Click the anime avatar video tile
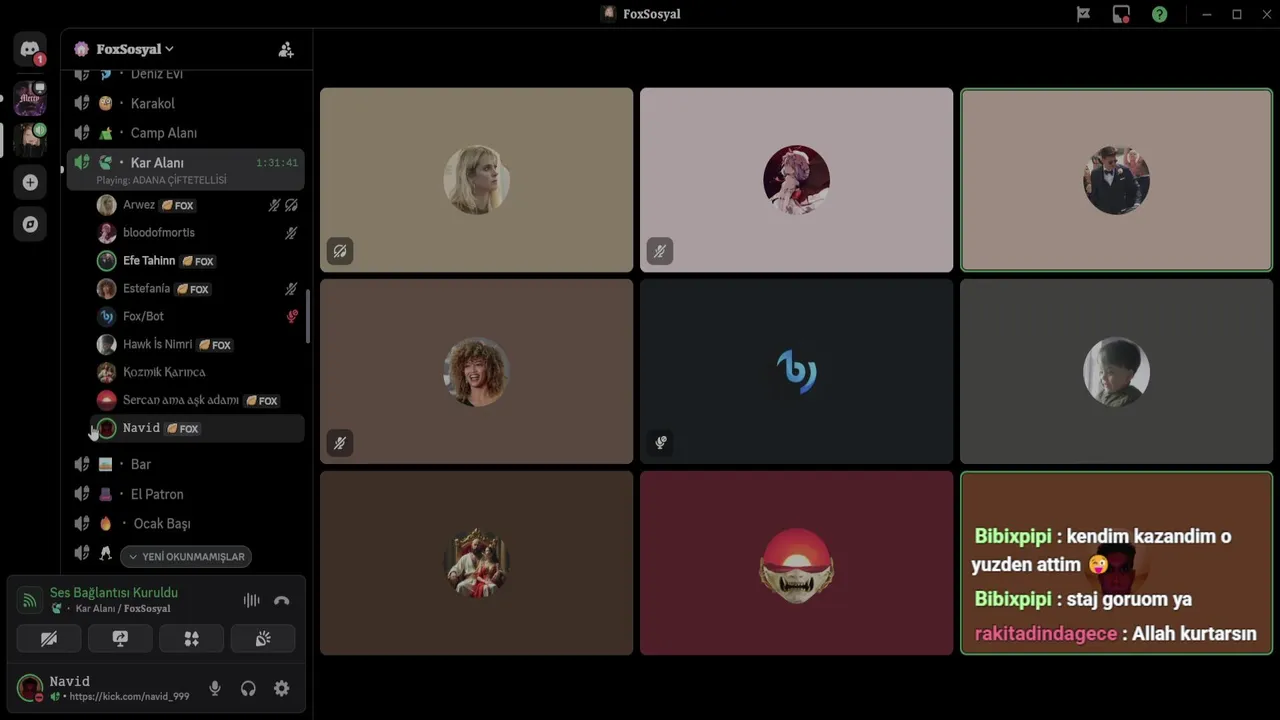The image size is (1280, 720). pos(797,180)
